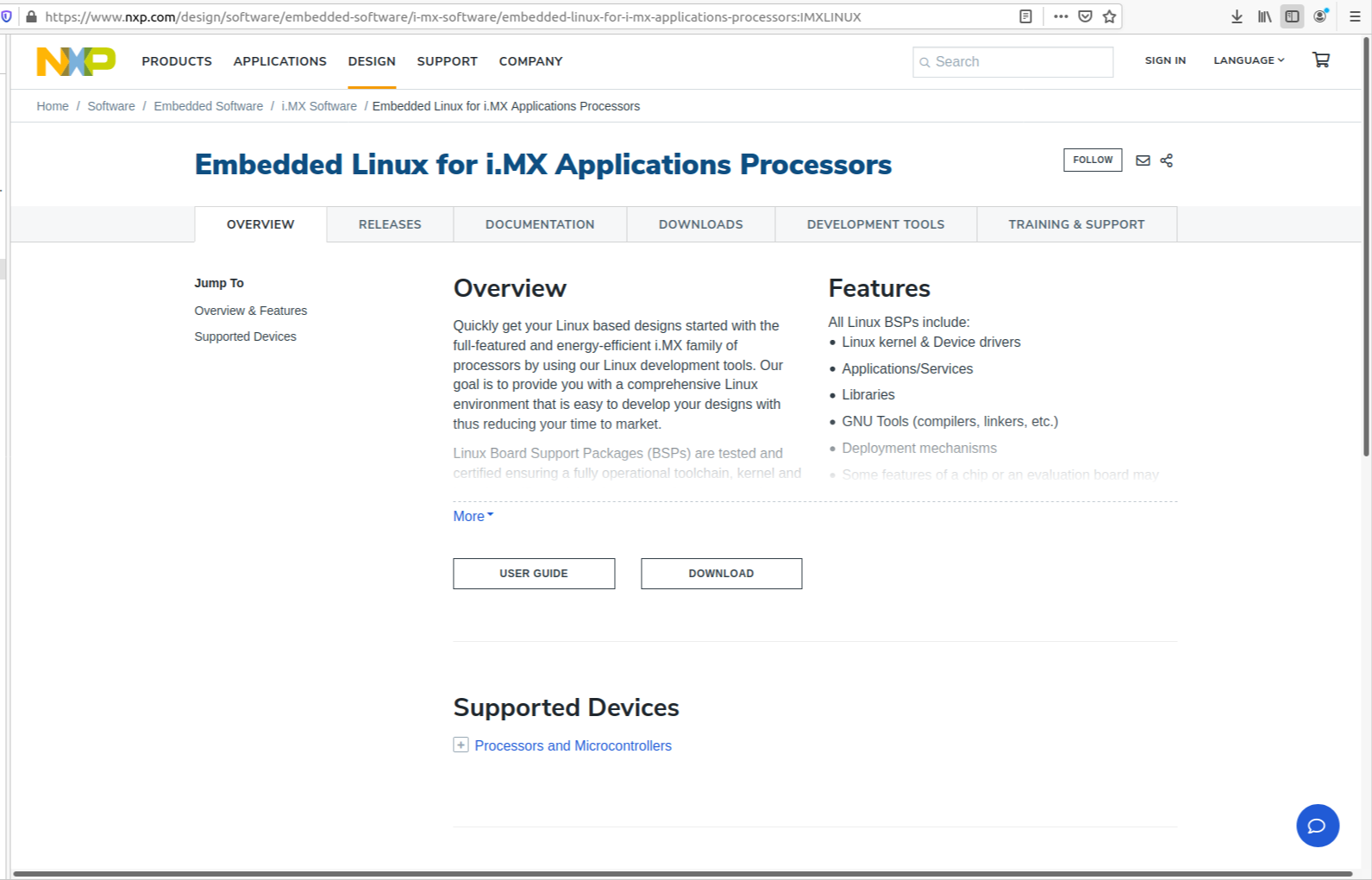Click the tracking protection shield icon
The height and width of the screenshot is (880, 1372).
[7, 16]
